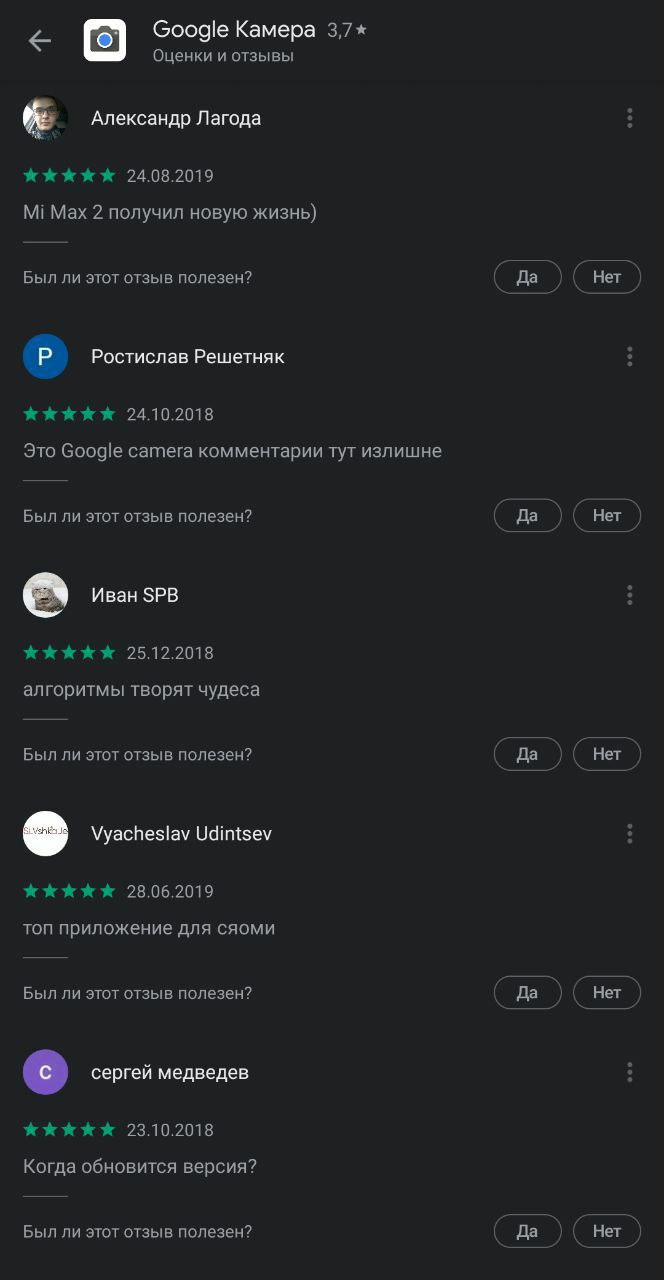664x1280 pixels.
Task: Open options menu for Александр Лагода's review
Action: coord(630,118)
